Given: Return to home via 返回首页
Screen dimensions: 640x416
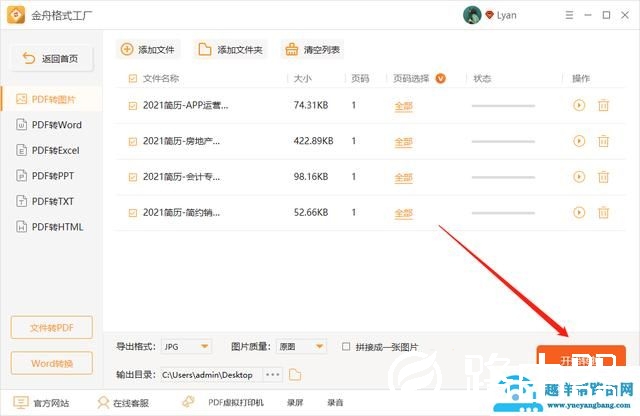Looking at the screenshot, I should coord(51,59).
